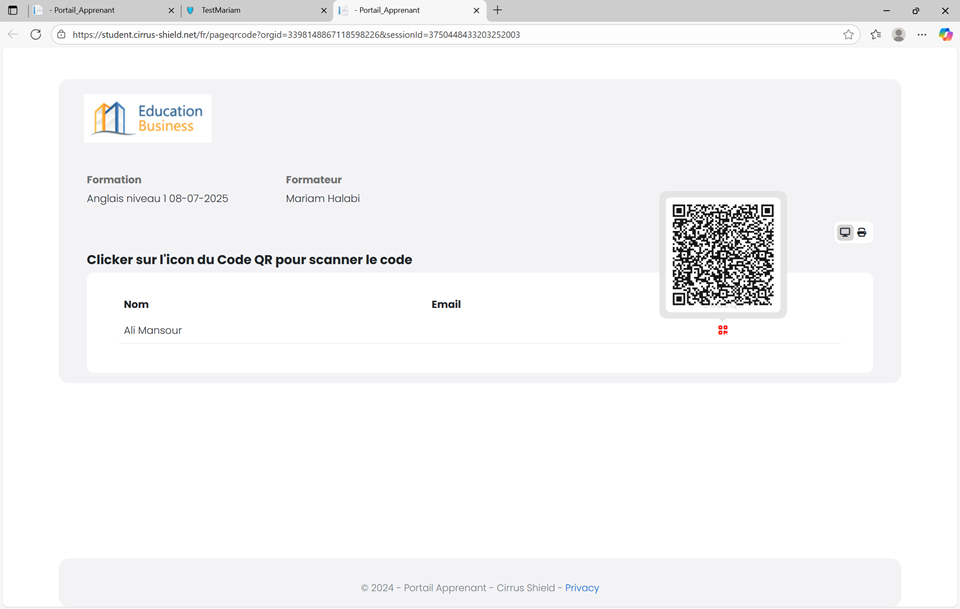Viewport: 960px width, 609px height.
Task: Refresh the current page
Action: [x=36, y=35]
